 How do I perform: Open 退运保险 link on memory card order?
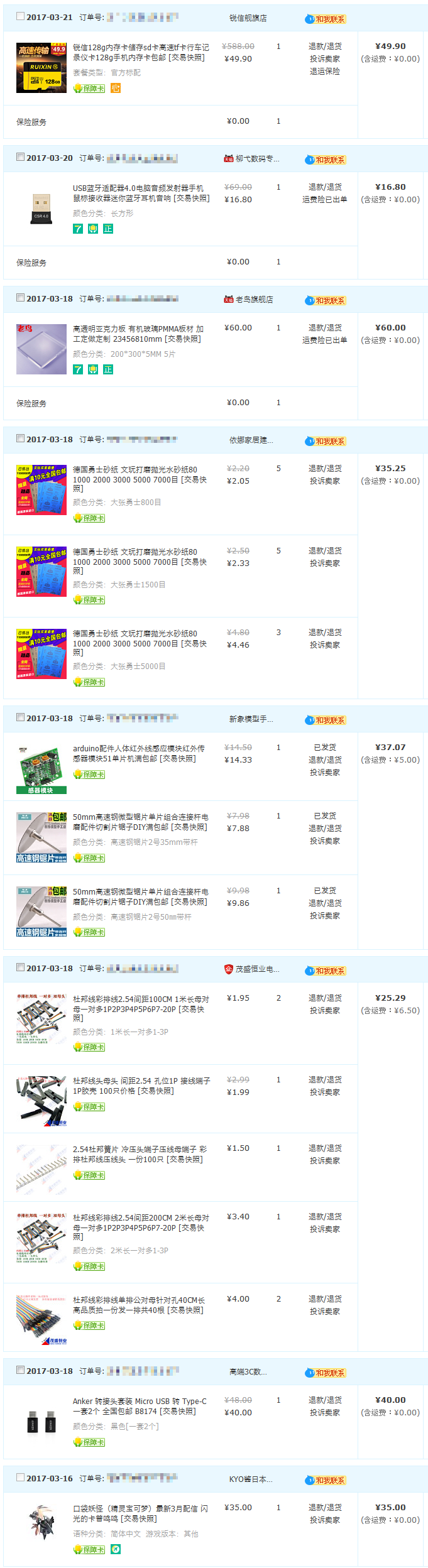tap(325, 72)
